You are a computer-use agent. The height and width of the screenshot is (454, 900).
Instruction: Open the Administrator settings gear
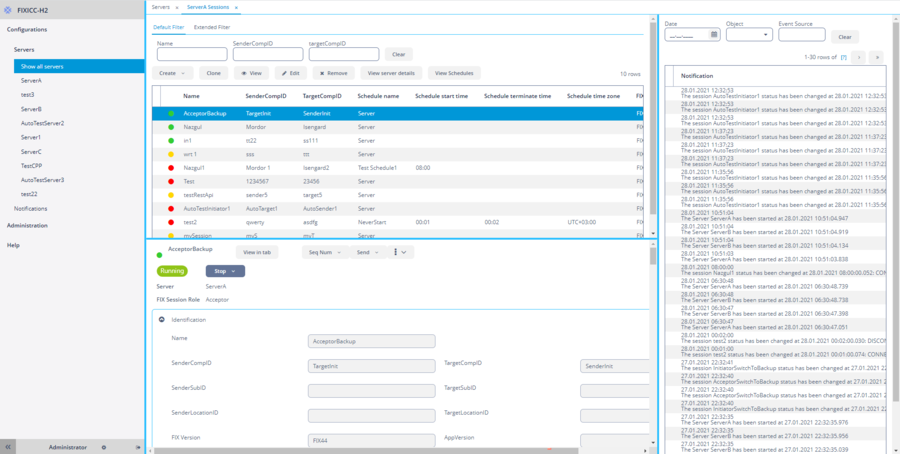pos(103,447)
